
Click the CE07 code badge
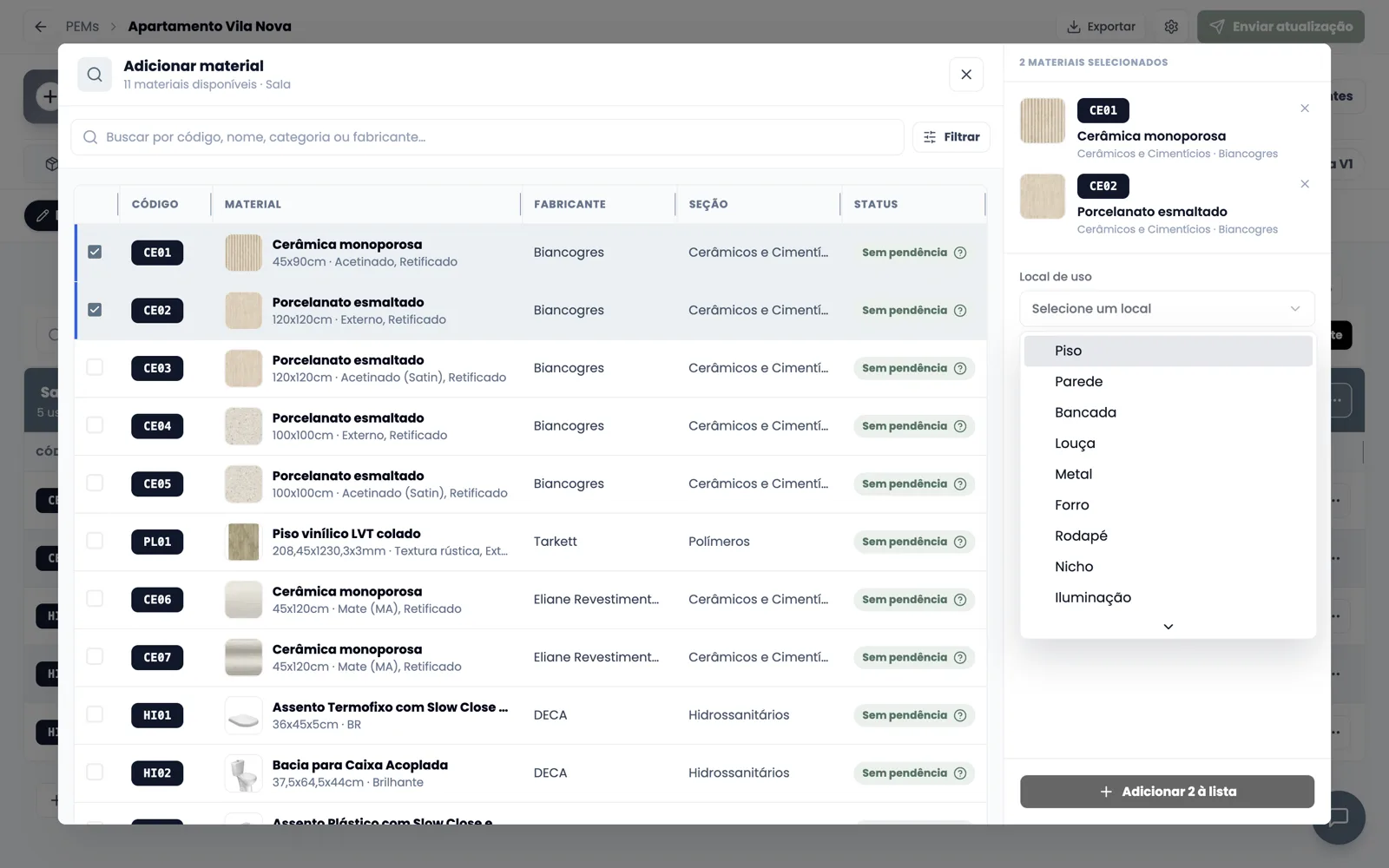[157, 657]
